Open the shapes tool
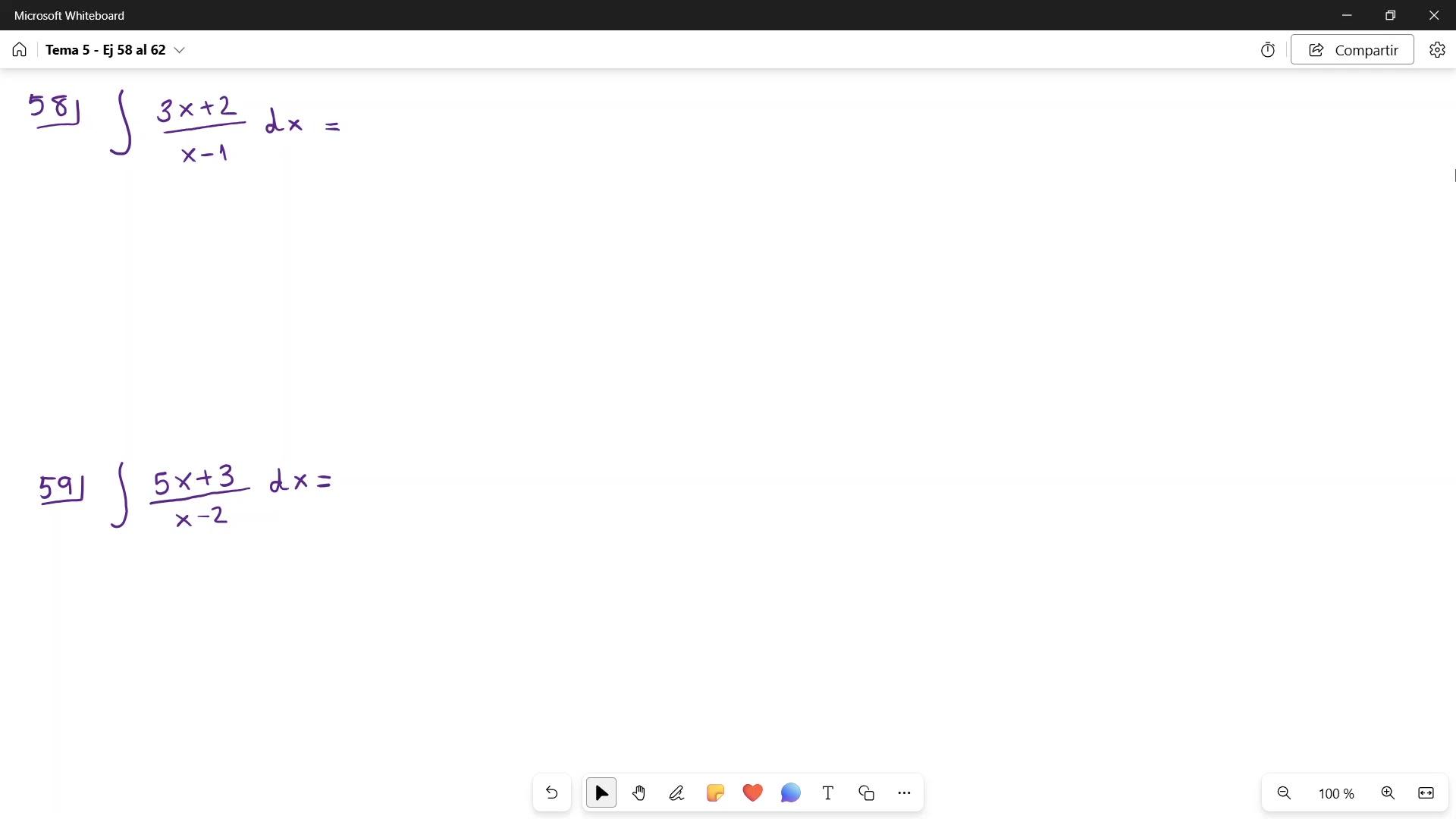Viewport: 1456px width, 819px height. point(866,793)
